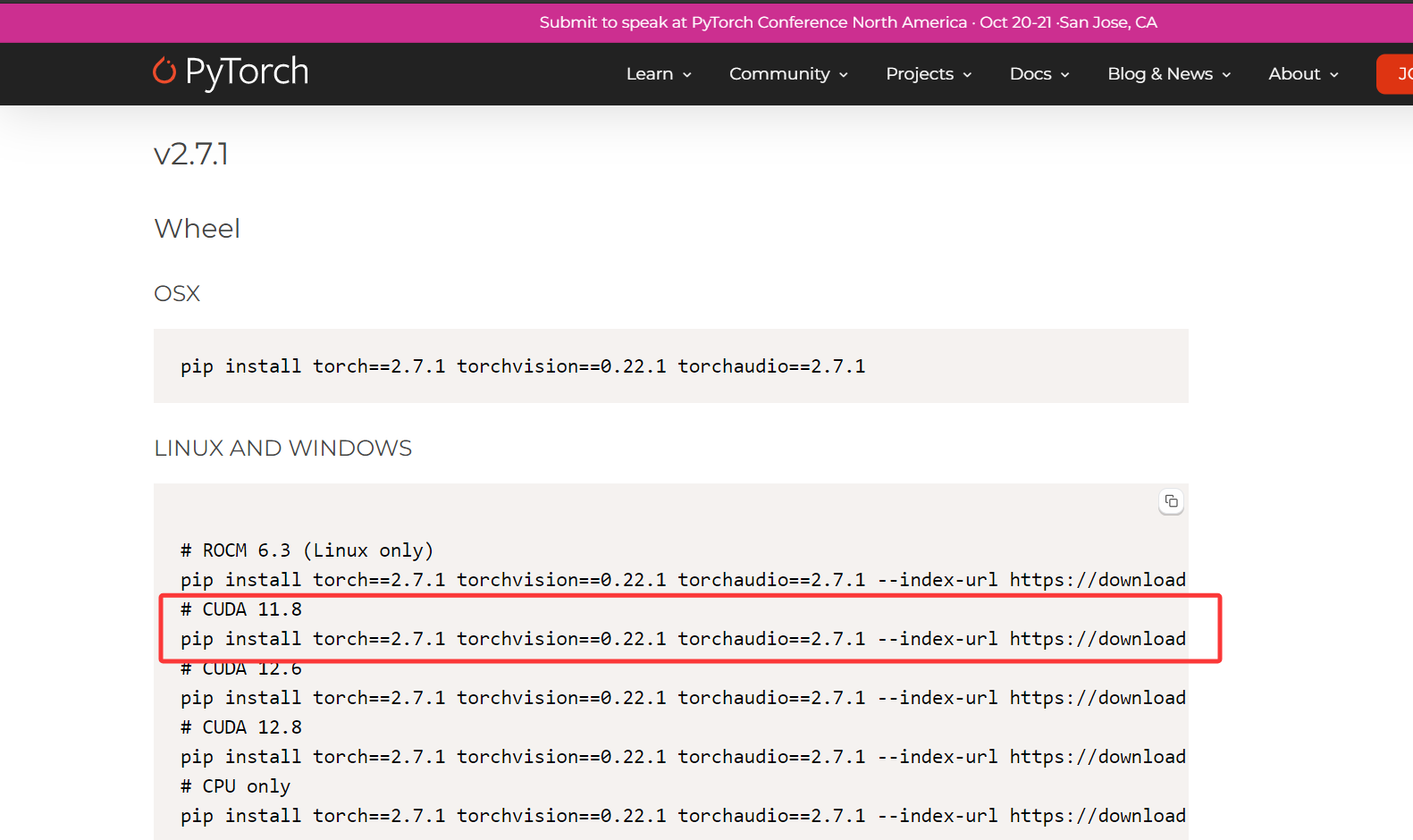Open the PyTorch Conference announcement banner
1413x840 pixels.
point(848,22)
